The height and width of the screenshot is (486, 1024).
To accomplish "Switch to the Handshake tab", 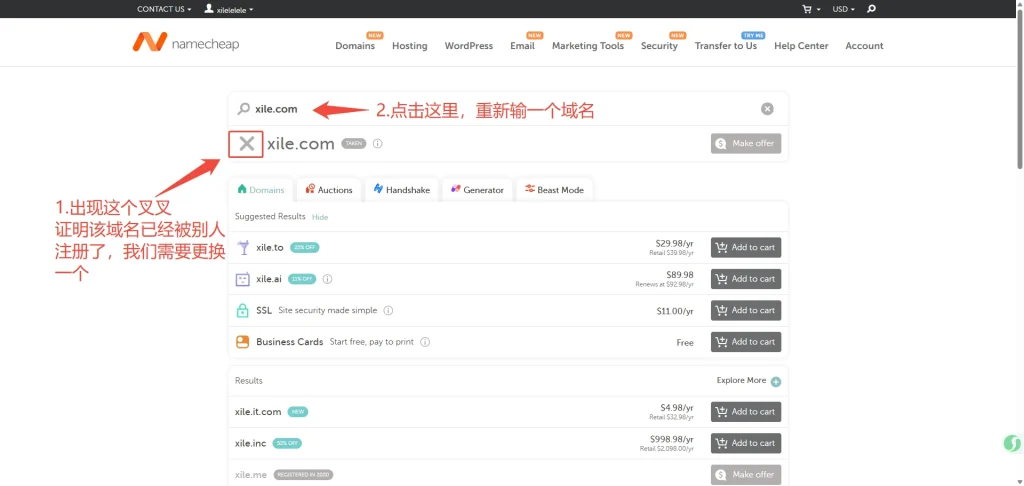I will point(402,189).
